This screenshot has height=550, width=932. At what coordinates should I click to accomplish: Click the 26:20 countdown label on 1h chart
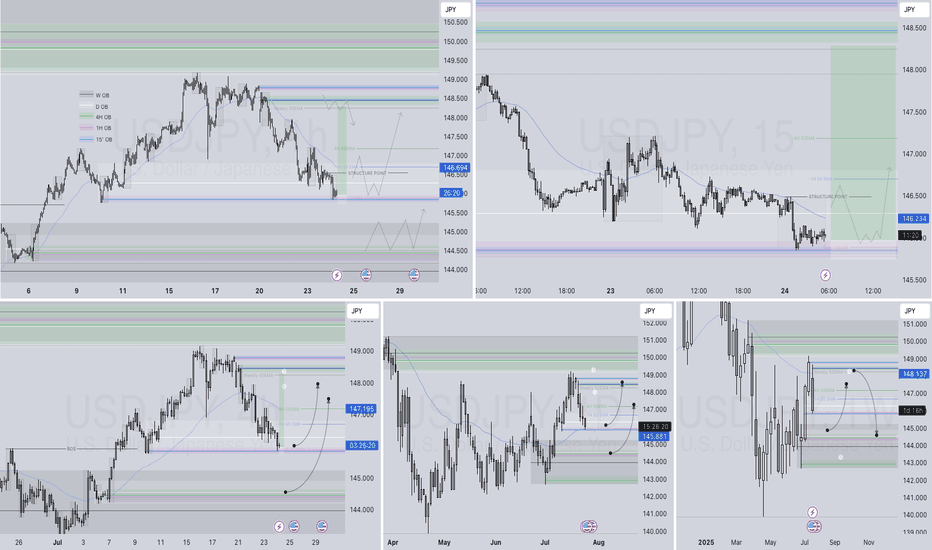point(452,193)
